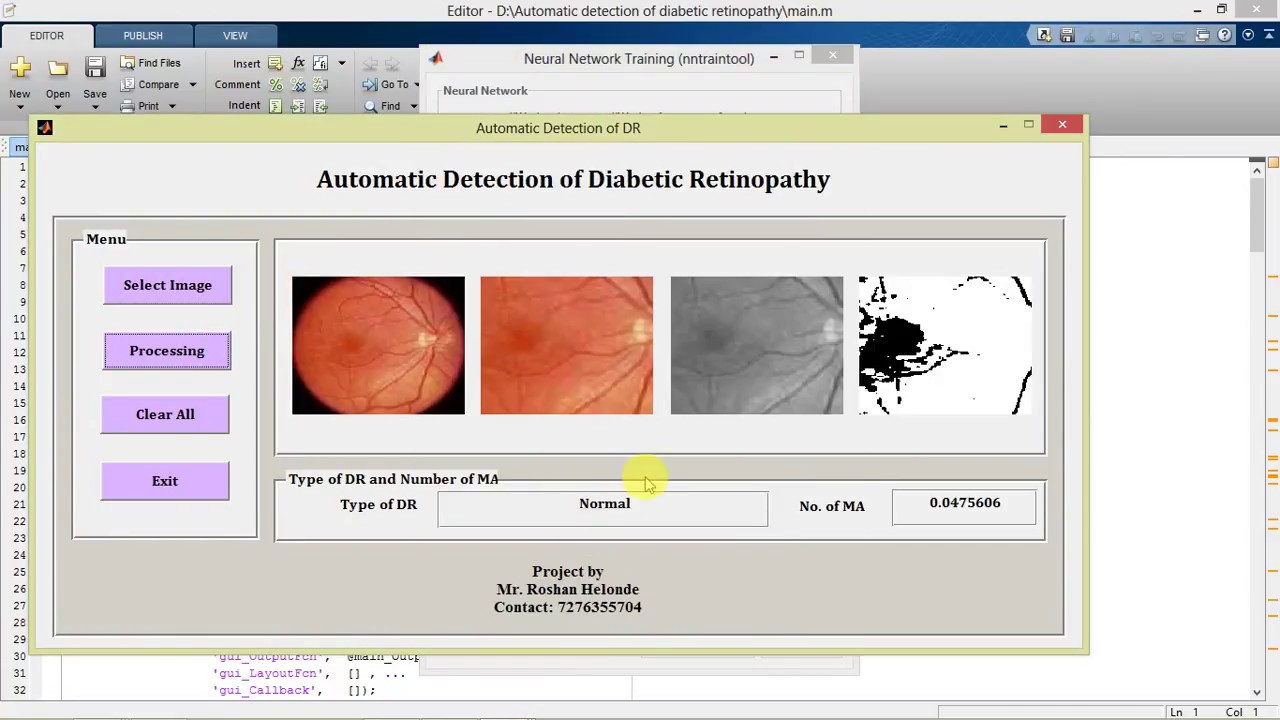Expand the Go To dropdown arrow

[416, 85]
